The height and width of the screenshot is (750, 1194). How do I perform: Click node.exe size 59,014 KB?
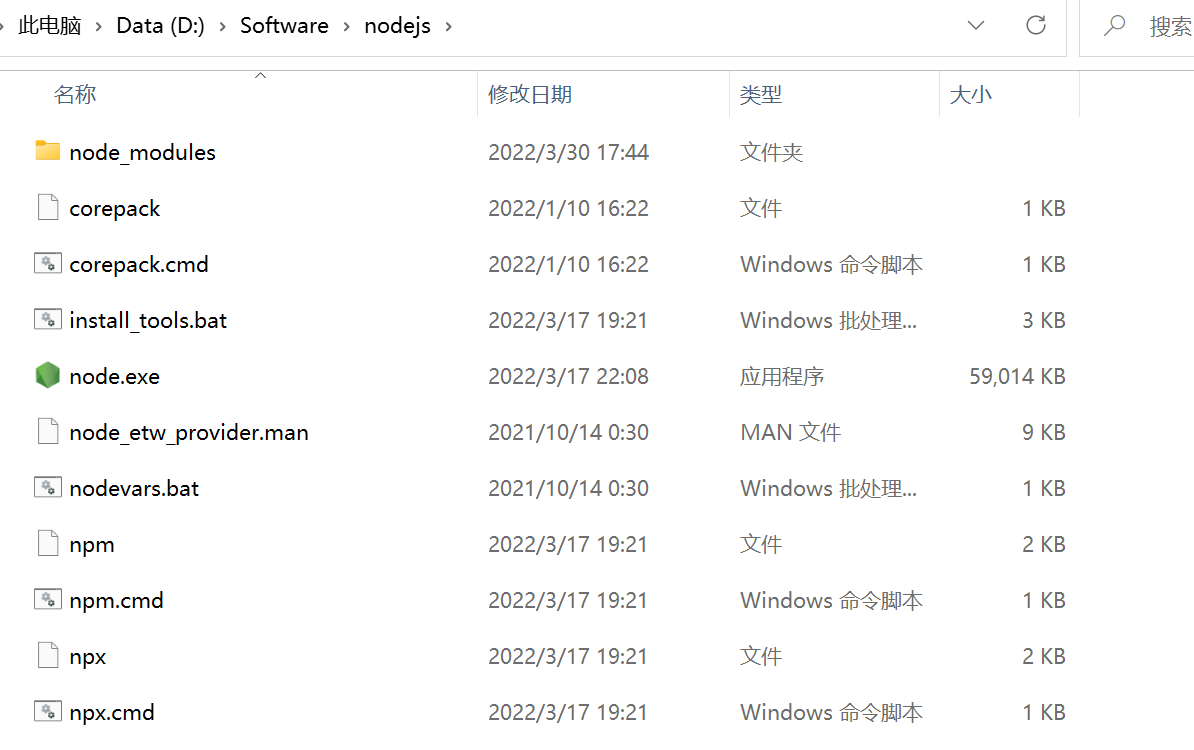[1017, 376]
